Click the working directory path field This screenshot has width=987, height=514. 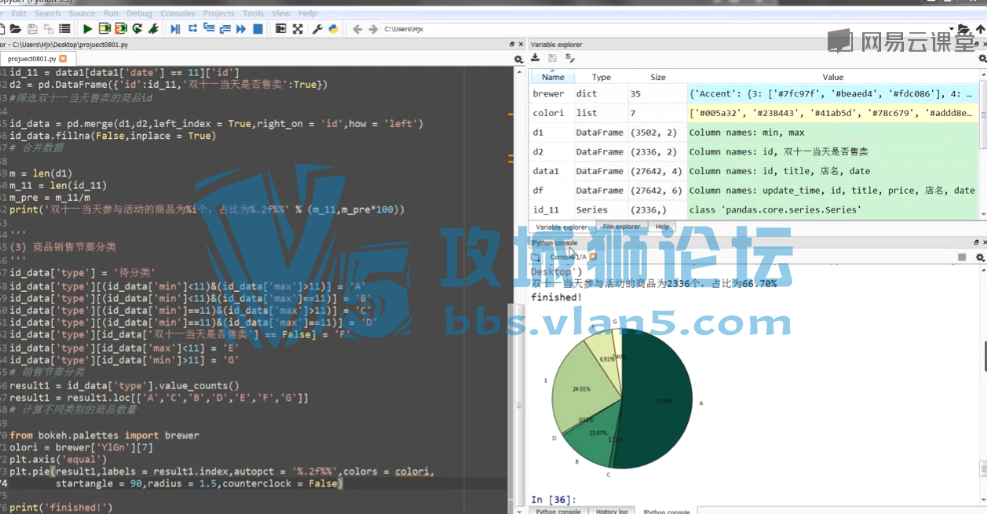pos(667,29)
